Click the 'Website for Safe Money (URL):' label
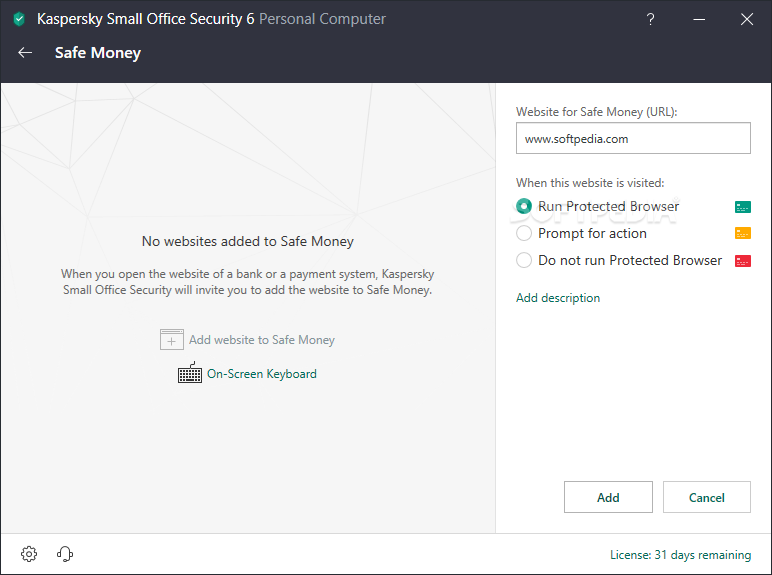 coord(597,112)
